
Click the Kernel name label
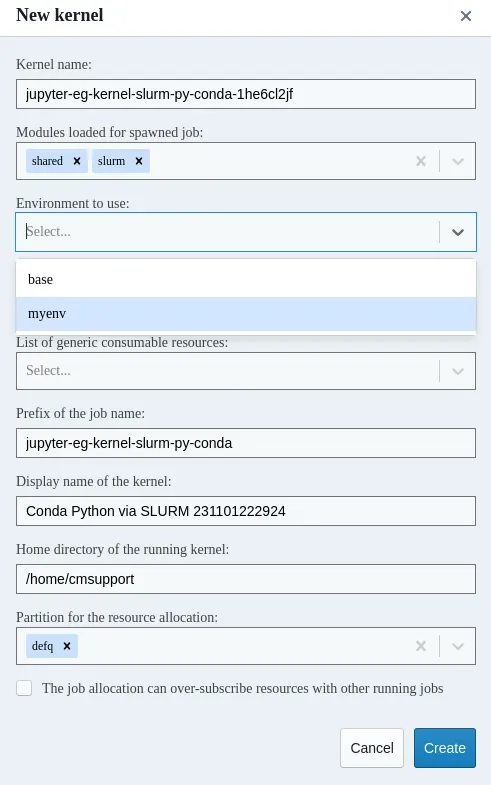tap(54, 65)
